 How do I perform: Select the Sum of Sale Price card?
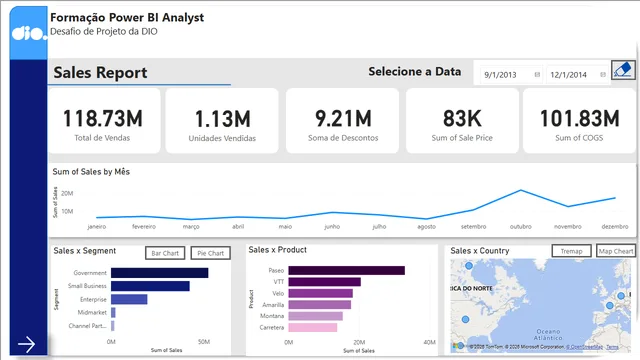[462, 121]
